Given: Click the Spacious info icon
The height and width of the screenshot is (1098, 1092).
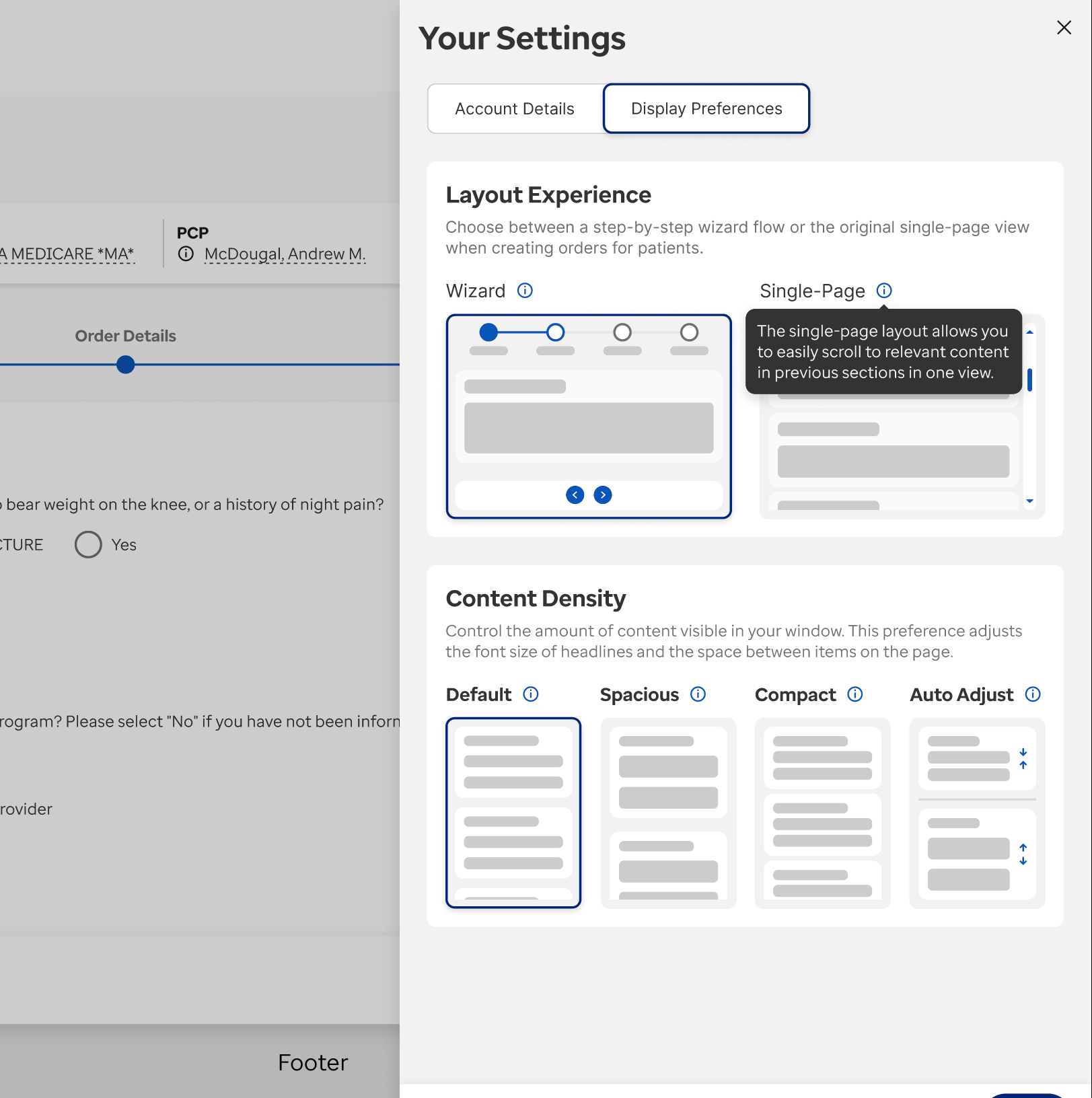Looking at the screenshot, I should click(698, 694).
